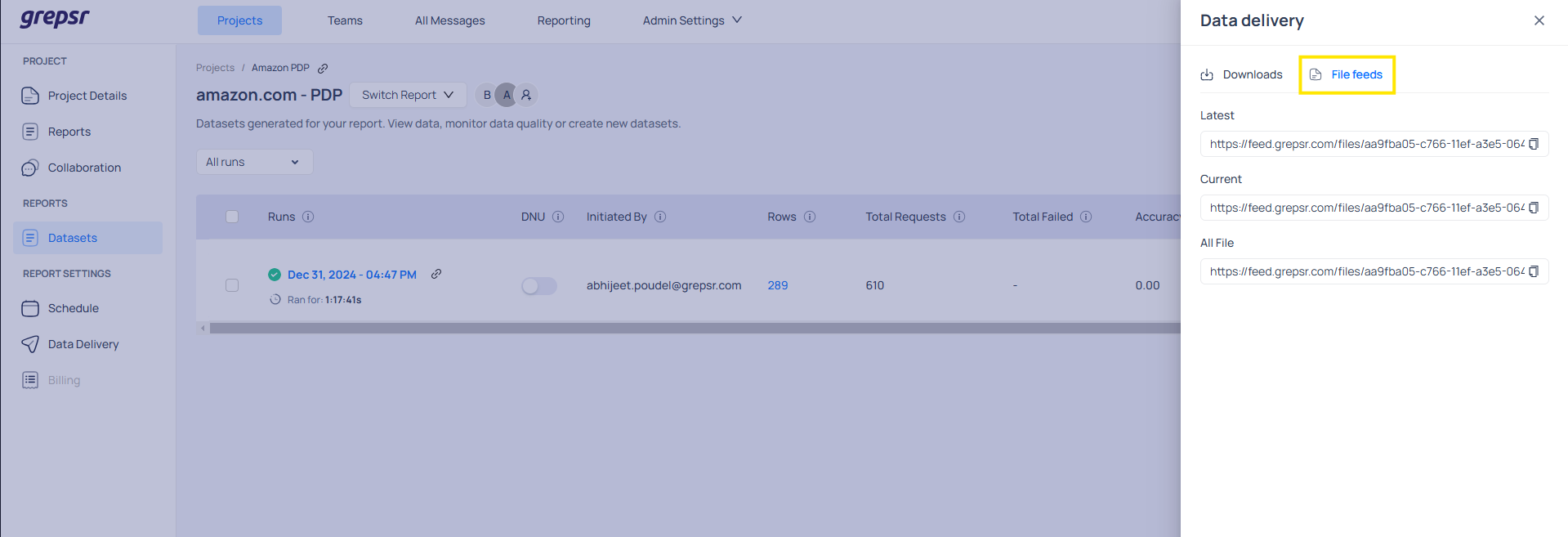
Task: Click link icon beside Amazon PDP breadcrumb
Action: pyautogui.click(x=323, y=69)
